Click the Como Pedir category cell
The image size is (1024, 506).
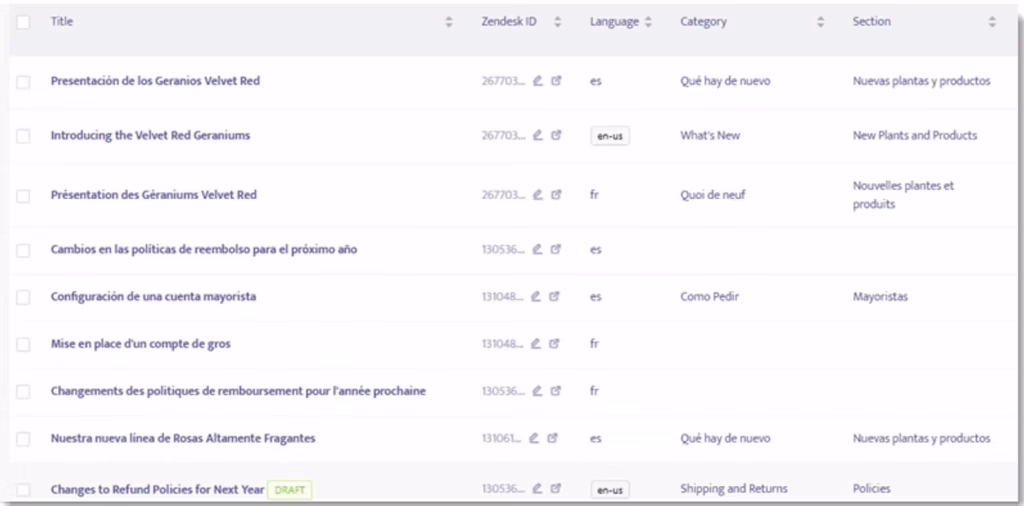[709, 296]
